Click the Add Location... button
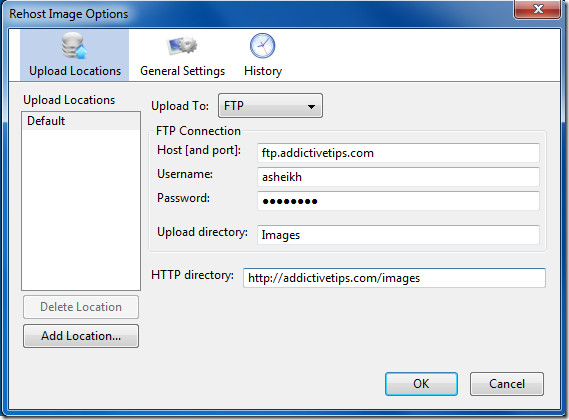Screen dimensions: 569x420 click(x=81, y=336)
